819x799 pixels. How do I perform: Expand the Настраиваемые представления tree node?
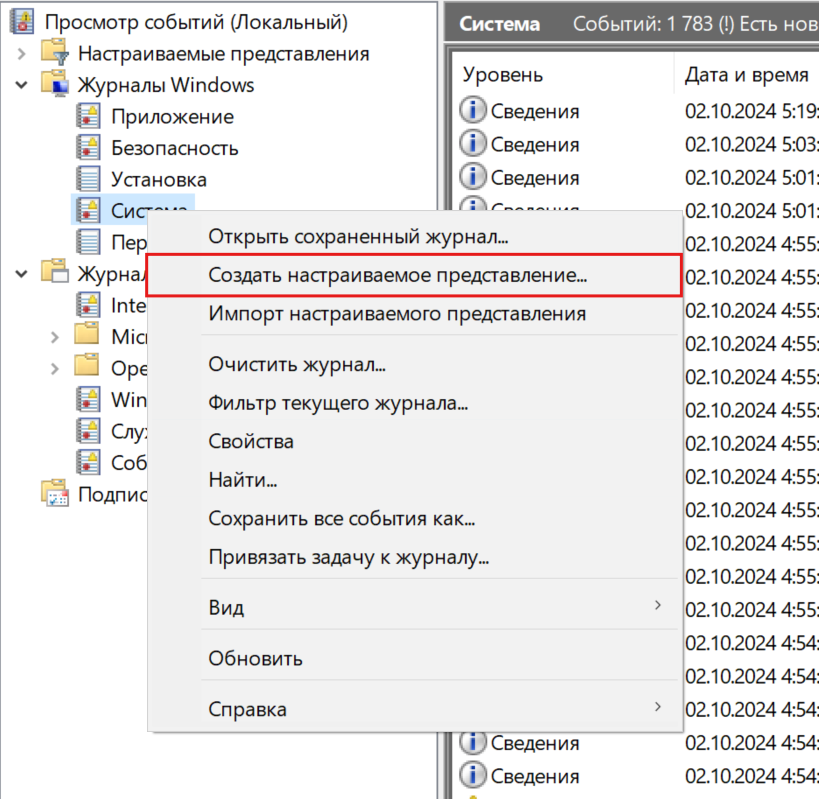(x=22, y=54)
